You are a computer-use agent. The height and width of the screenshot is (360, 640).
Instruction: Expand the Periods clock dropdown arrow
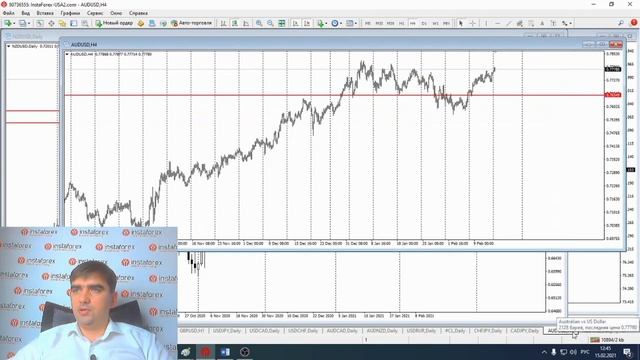[341, 23]
